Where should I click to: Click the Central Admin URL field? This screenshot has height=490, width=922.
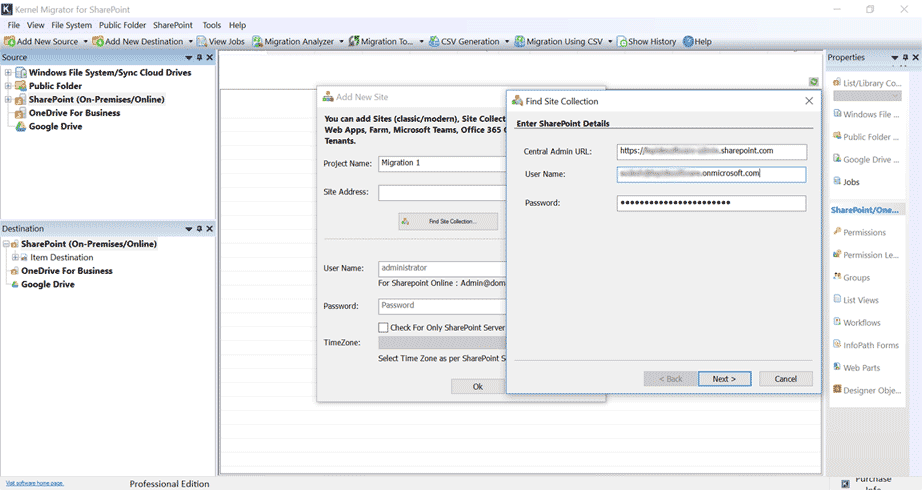pos(711,152)
